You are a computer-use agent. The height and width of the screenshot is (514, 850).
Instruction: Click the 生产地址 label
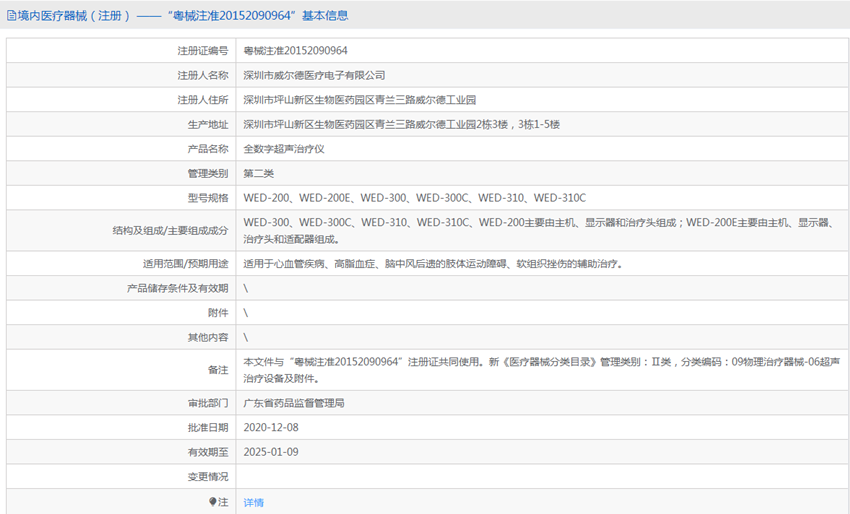208,124
